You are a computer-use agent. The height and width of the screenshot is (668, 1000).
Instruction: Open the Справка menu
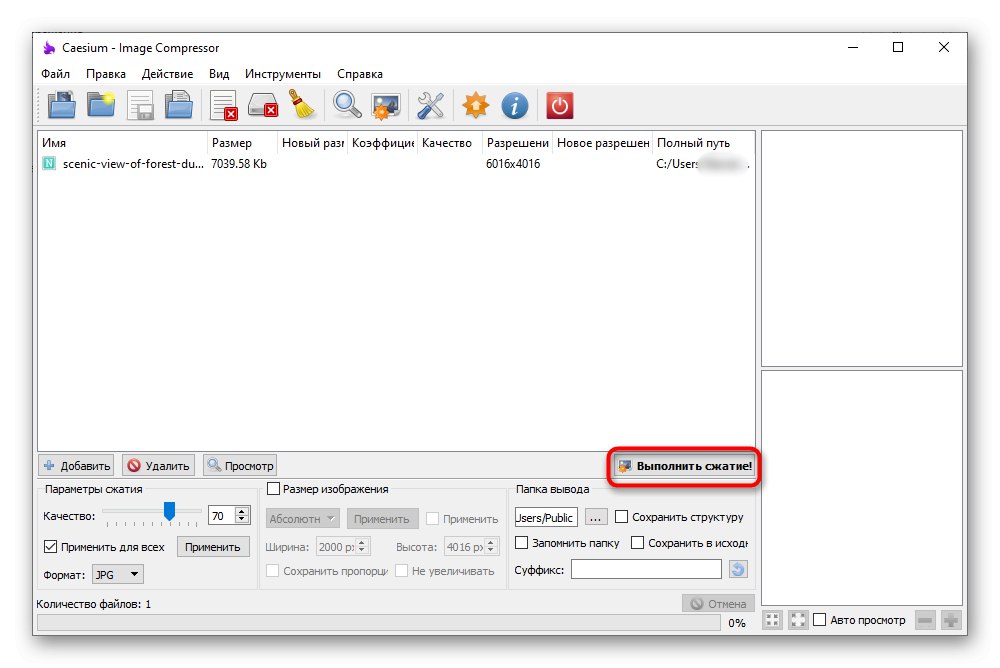coord(360,74)
